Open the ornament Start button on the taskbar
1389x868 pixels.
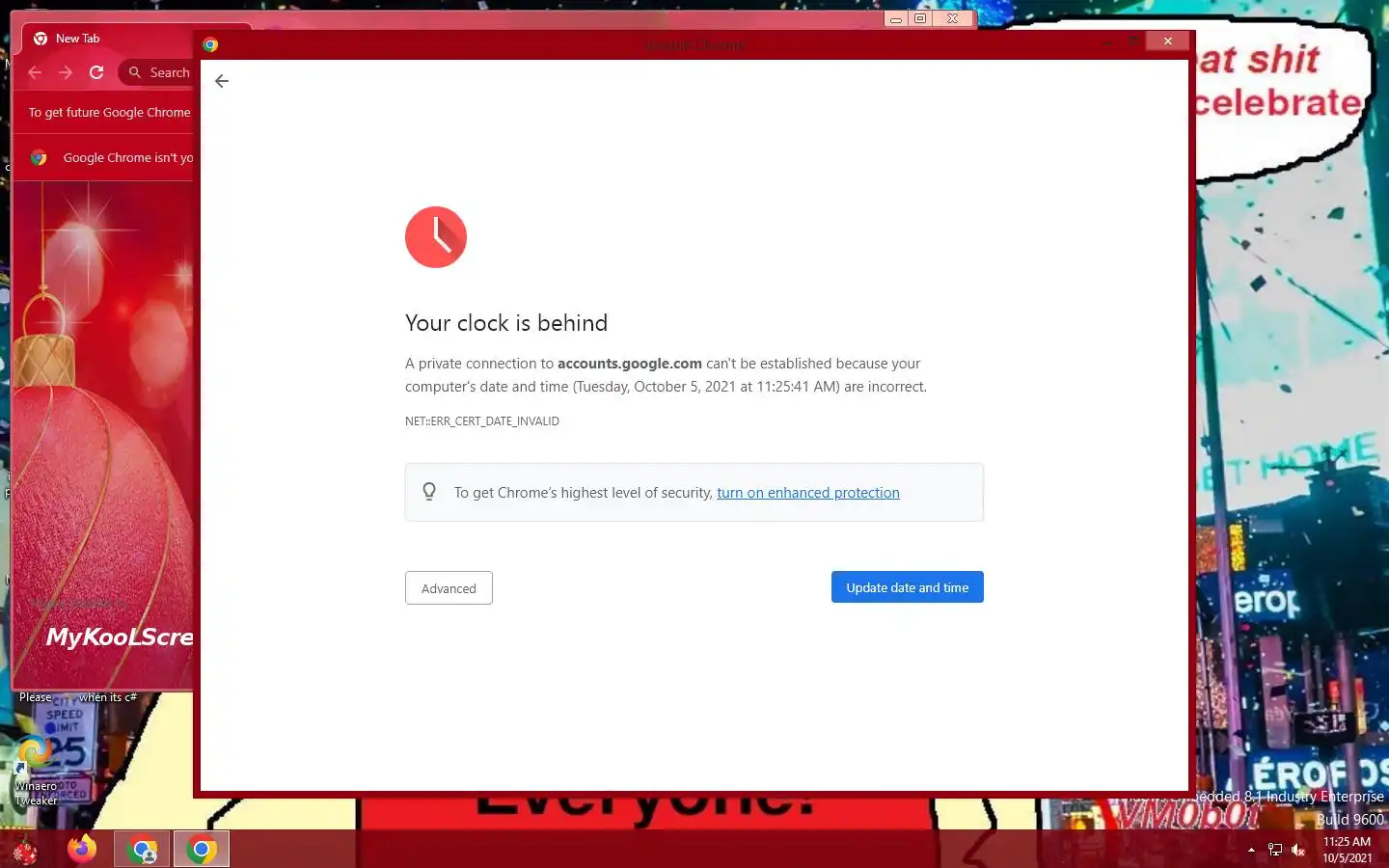[x=24, y=850]
